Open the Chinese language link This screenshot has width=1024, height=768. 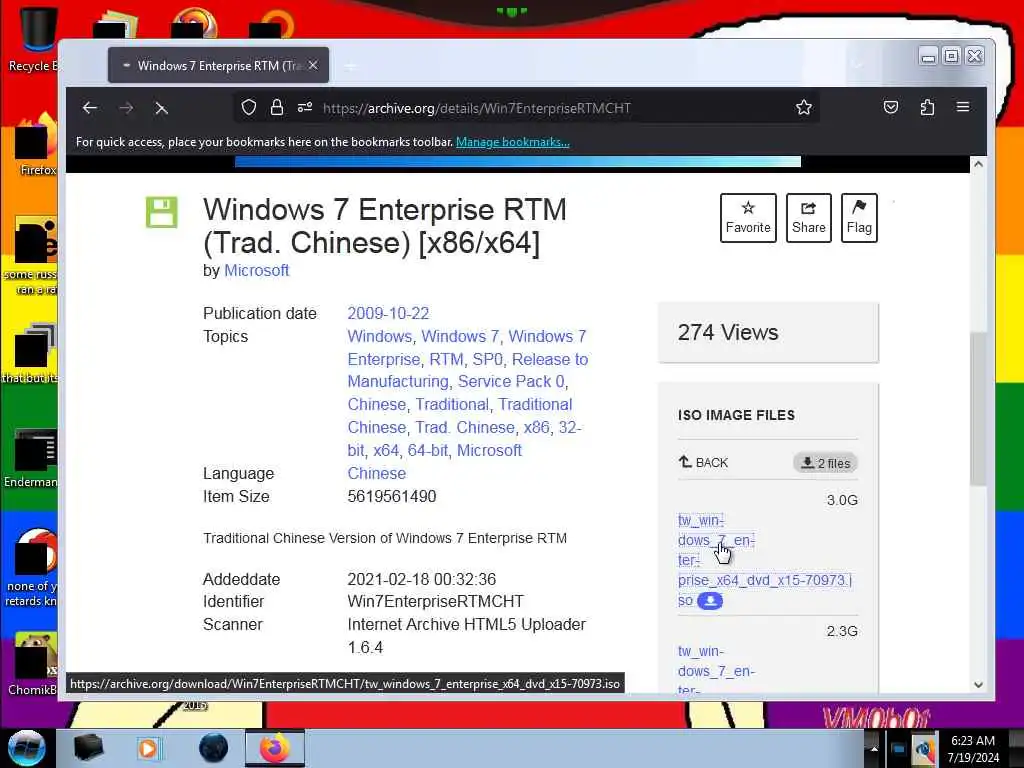(x=376, y=473)
